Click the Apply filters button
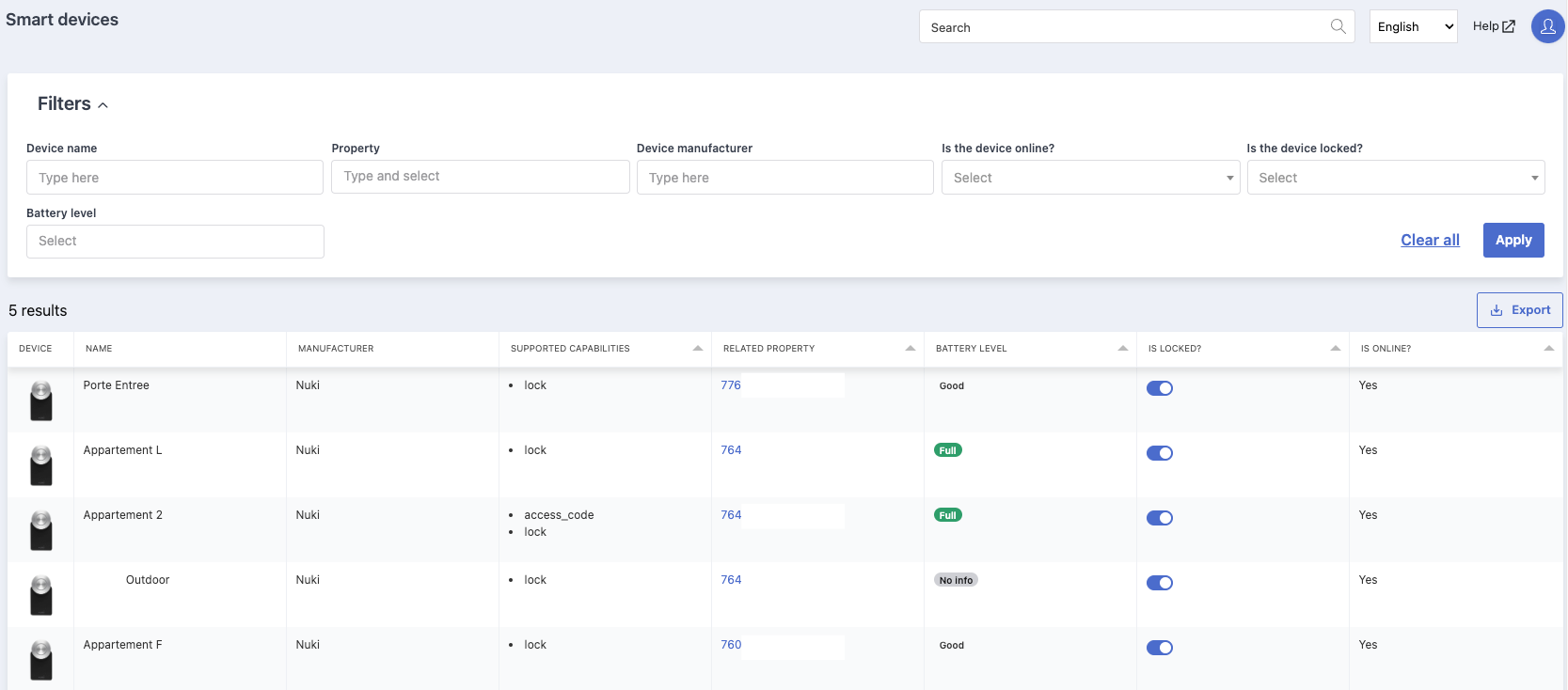This screenshot has width=1568, height=690. [x=1513, y=240]
